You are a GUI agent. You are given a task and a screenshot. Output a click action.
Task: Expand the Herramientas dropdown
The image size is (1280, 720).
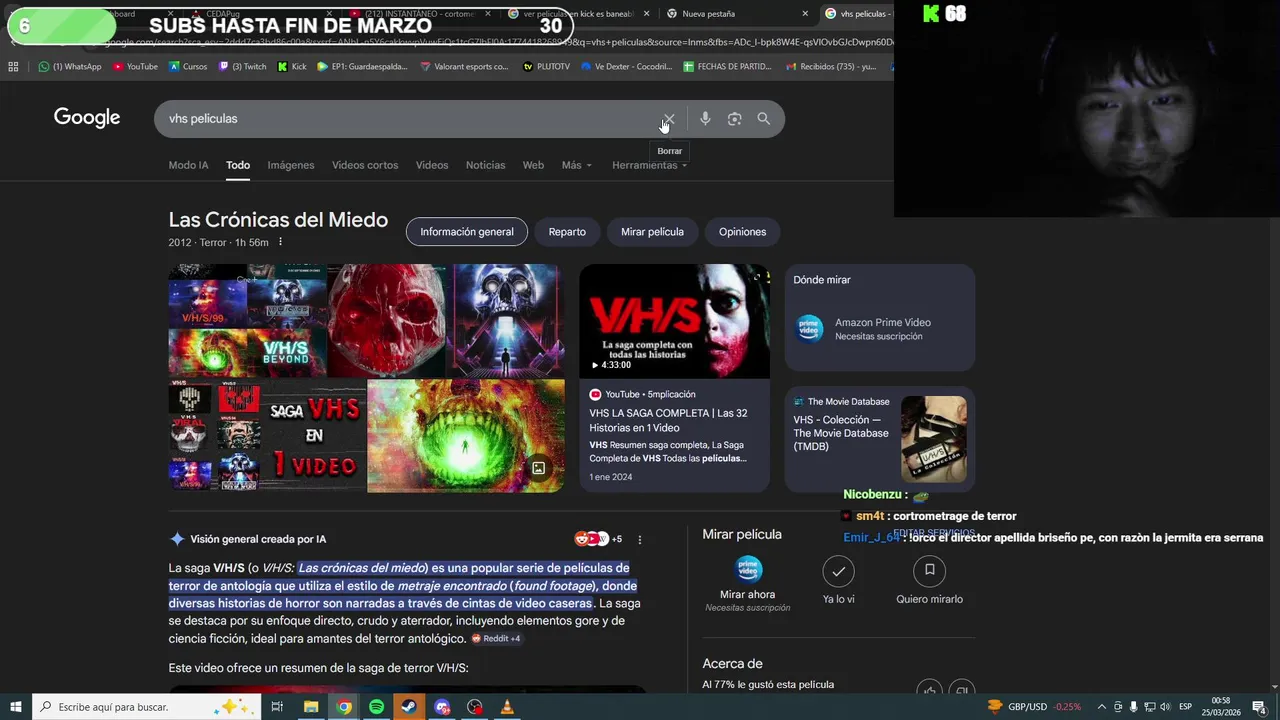click(650, 165)
